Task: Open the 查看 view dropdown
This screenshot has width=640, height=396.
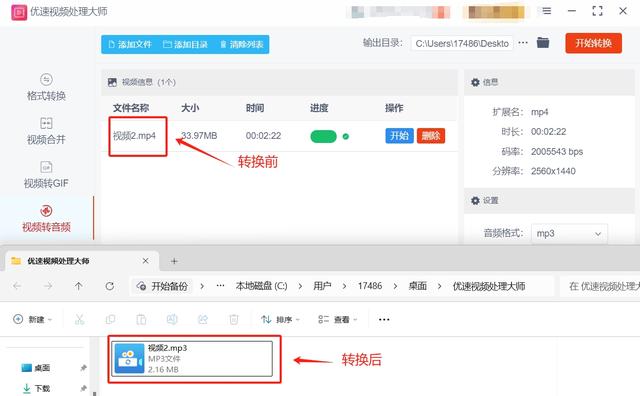Action: point(338,319)
